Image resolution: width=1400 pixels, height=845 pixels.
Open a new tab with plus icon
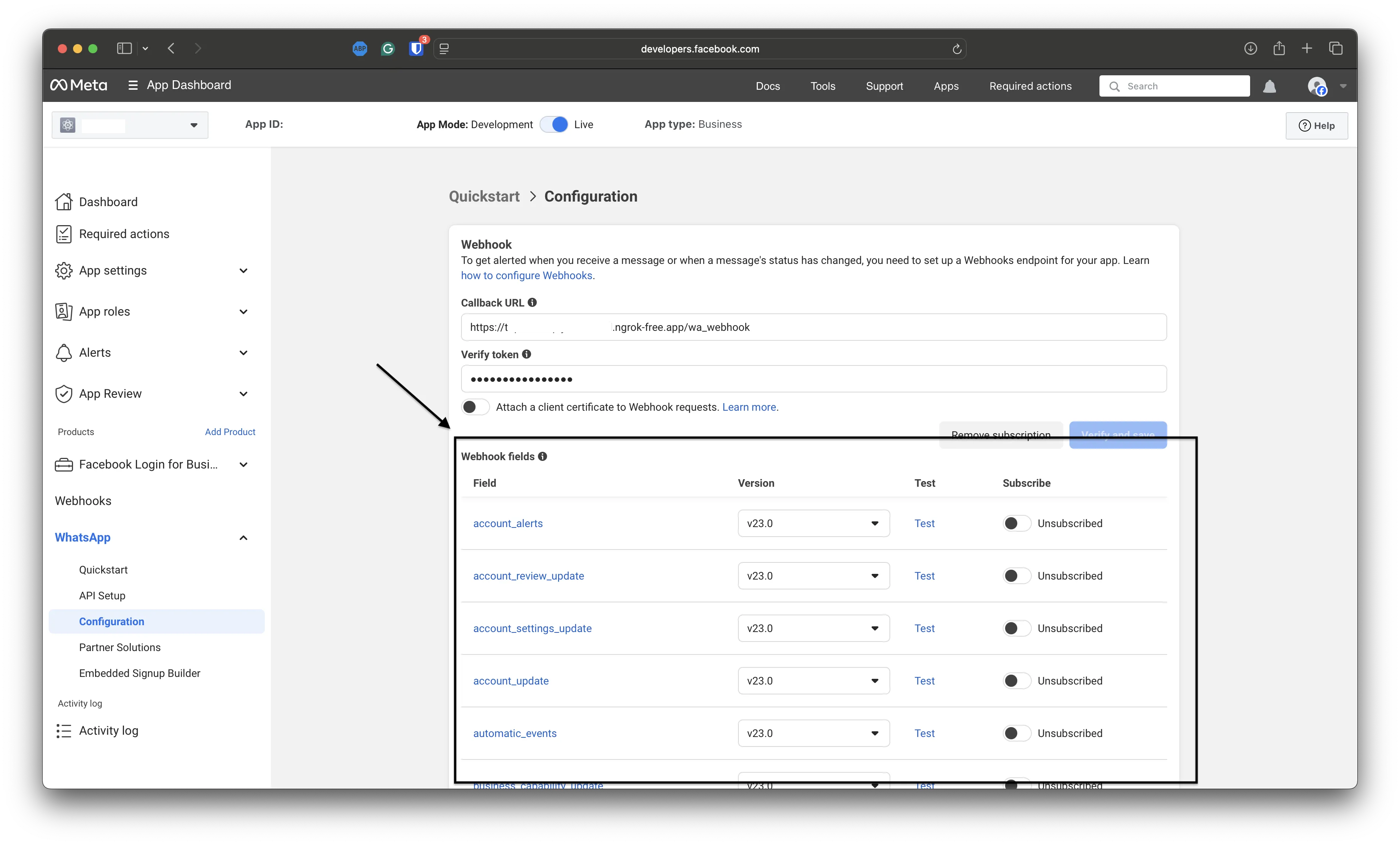tap(1307, 48)
